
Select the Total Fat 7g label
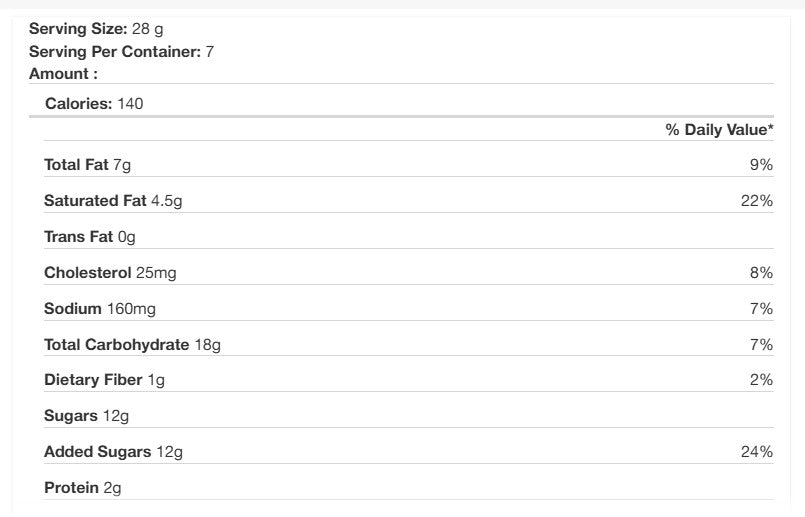click(x=88, y=165)
